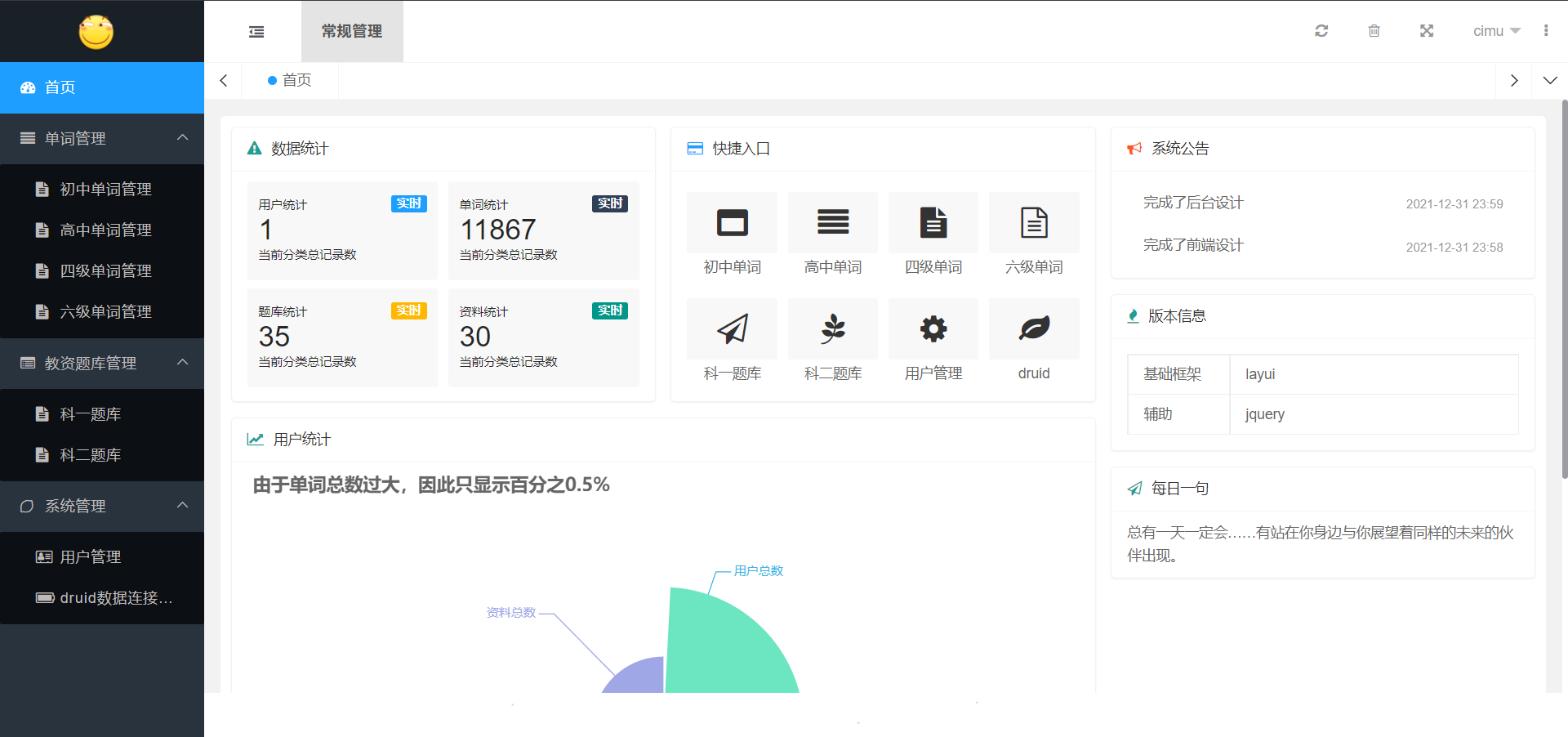1568x737 pixels.
Task: Click the 初中单词 quick entry icon
Action: tap(732, 223)
